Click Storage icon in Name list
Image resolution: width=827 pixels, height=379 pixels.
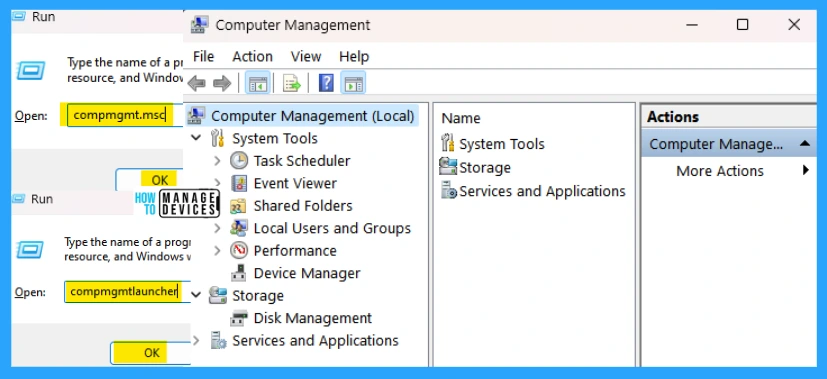(x=448, y=167)
